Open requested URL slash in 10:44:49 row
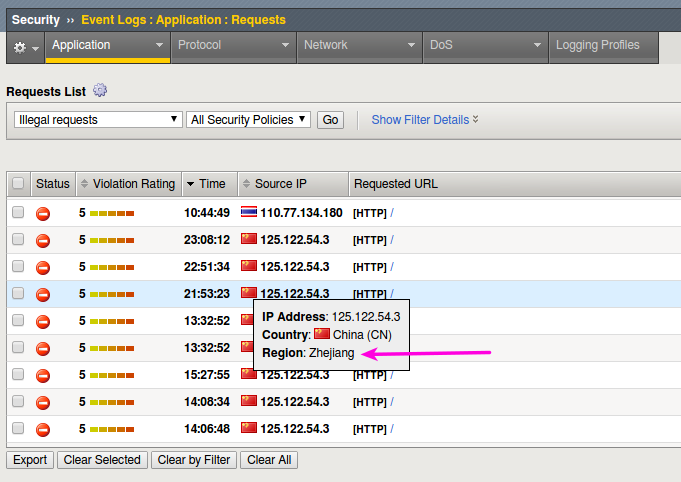The width and height of the screenshot is (681, 482). pyautogui.click(x=392, y=213)
